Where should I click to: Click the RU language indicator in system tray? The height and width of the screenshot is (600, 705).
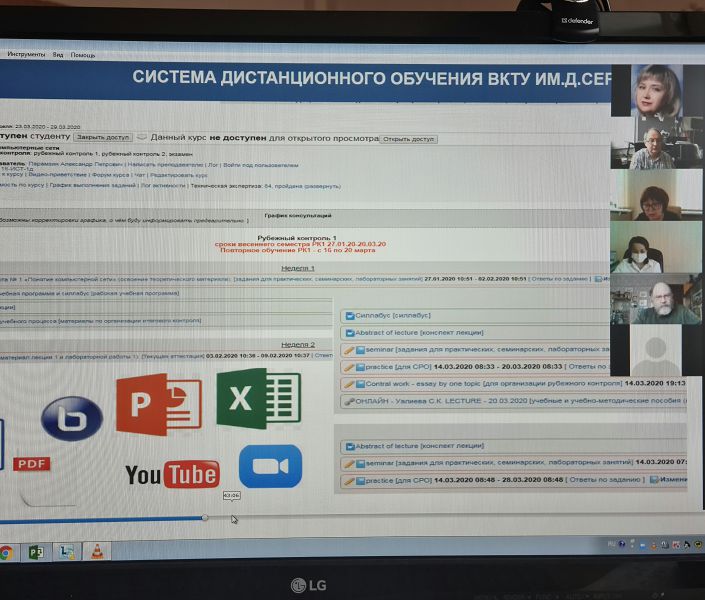611,544
